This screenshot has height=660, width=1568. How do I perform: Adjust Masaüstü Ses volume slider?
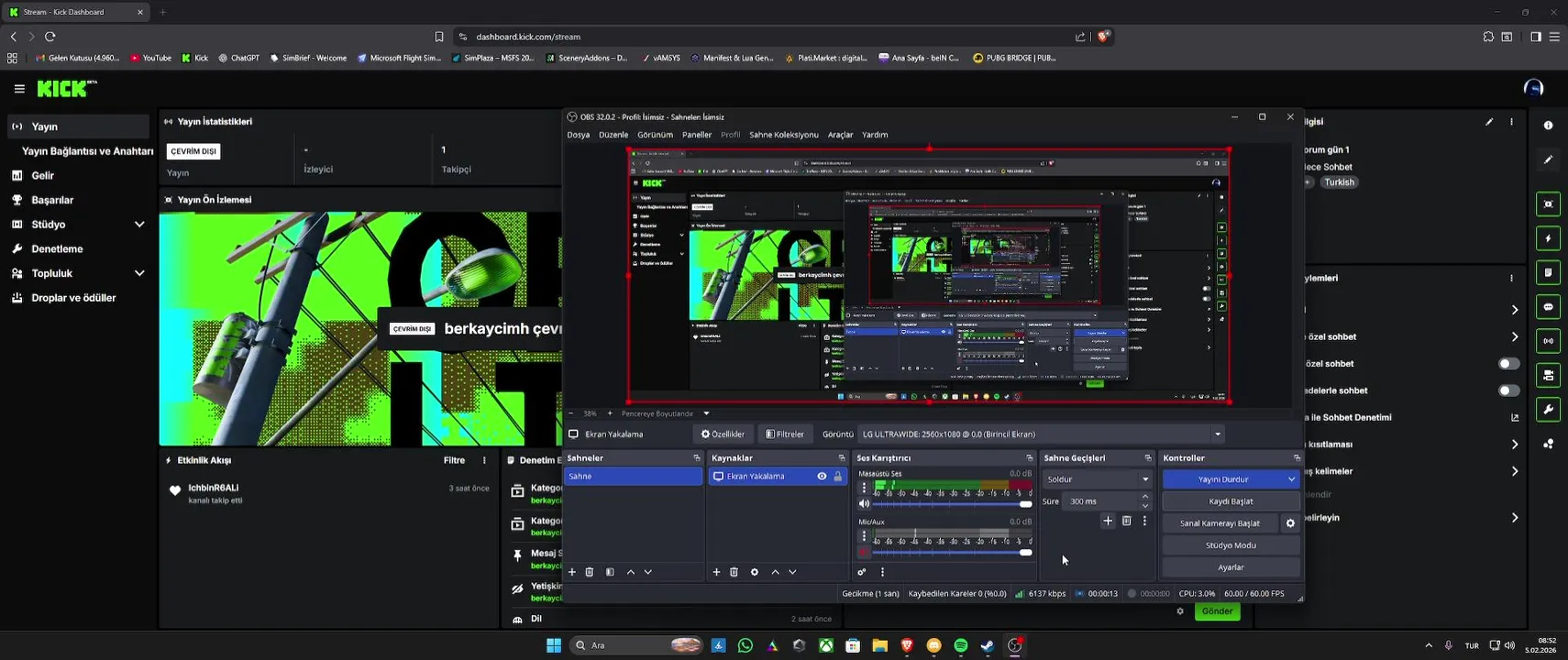point(952,504)
